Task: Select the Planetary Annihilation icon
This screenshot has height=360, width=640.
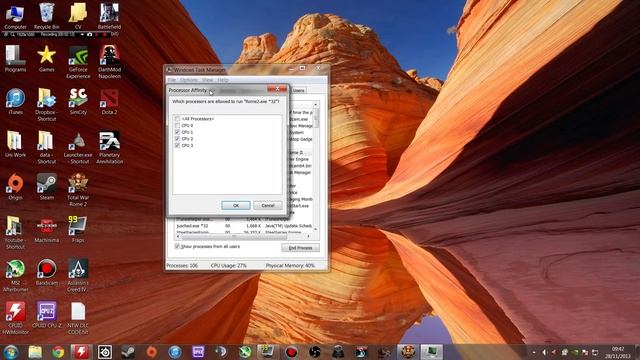Action: click(109, 147)
